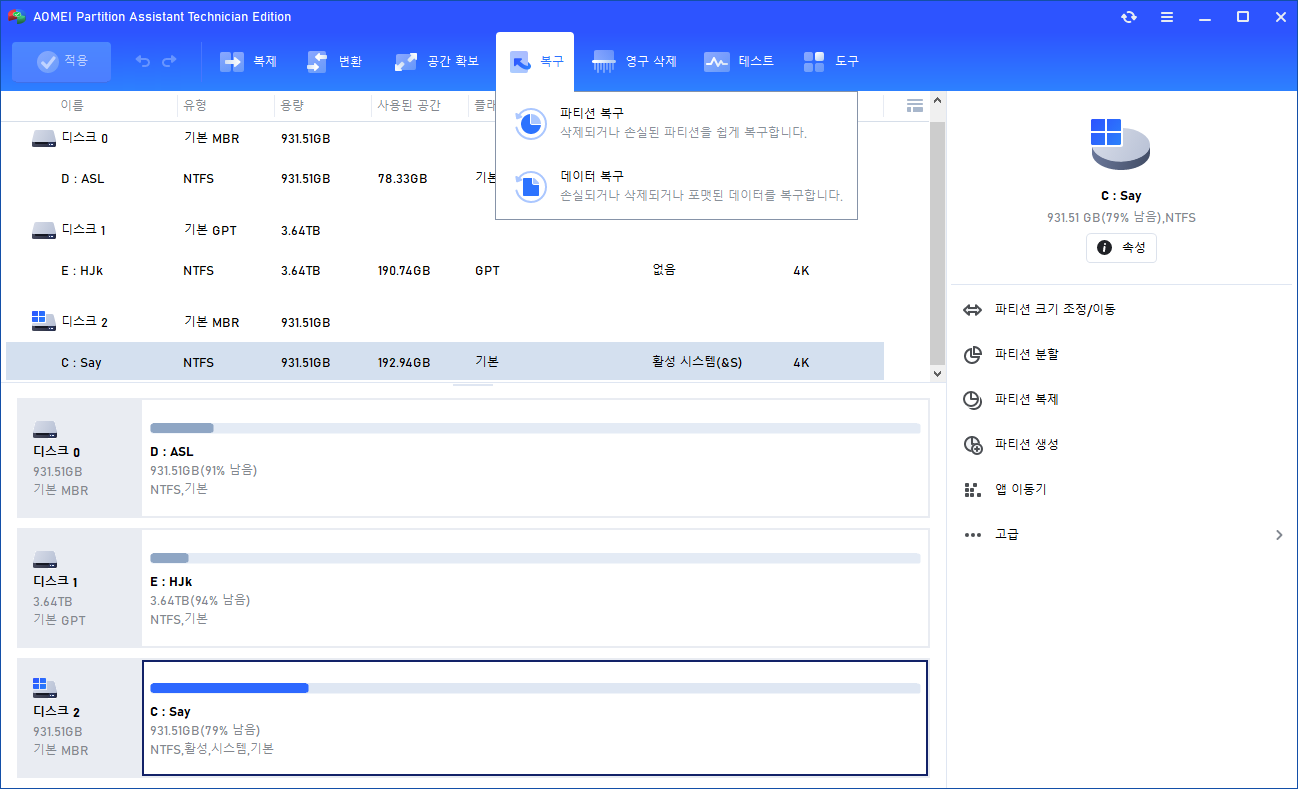Click the undo arrow icon
The height and width of the screenshot is (789, 1298).
pos(143,62)
